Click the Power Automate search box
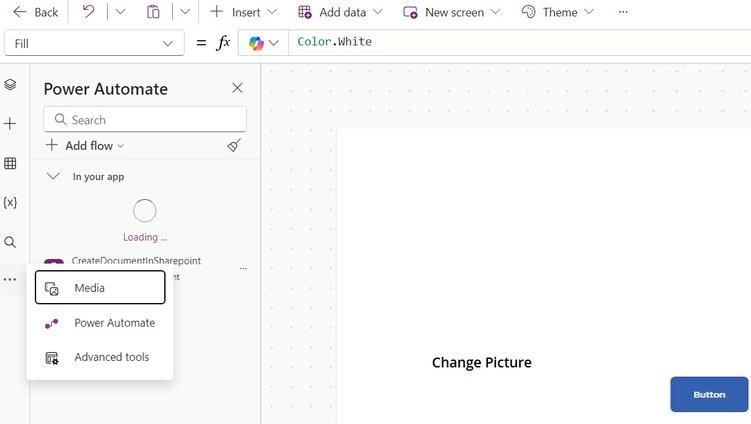This screenshot has height=424, width=751. pos(145,119)
